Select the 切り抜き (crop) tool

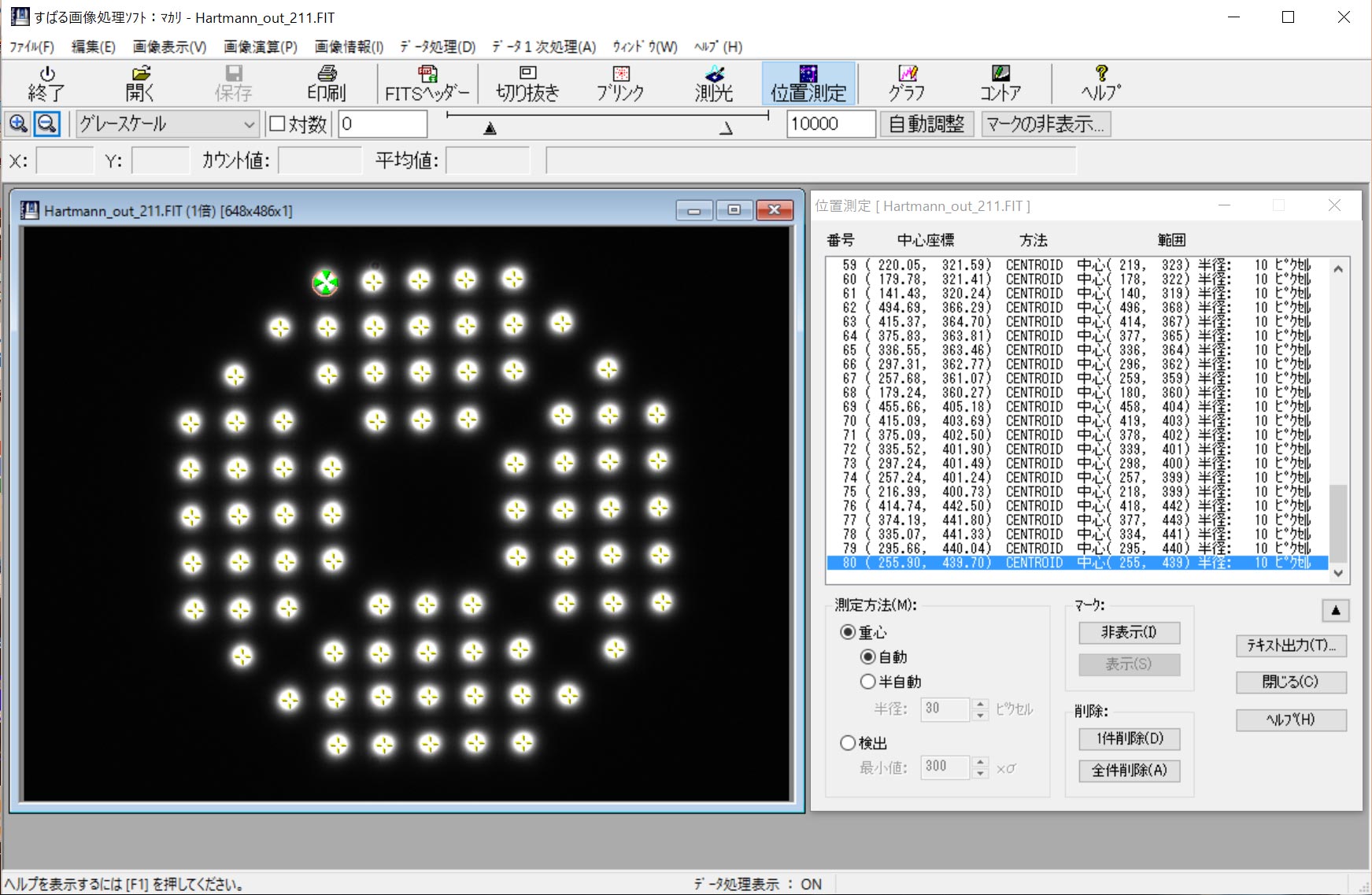[x=527, y=83]
